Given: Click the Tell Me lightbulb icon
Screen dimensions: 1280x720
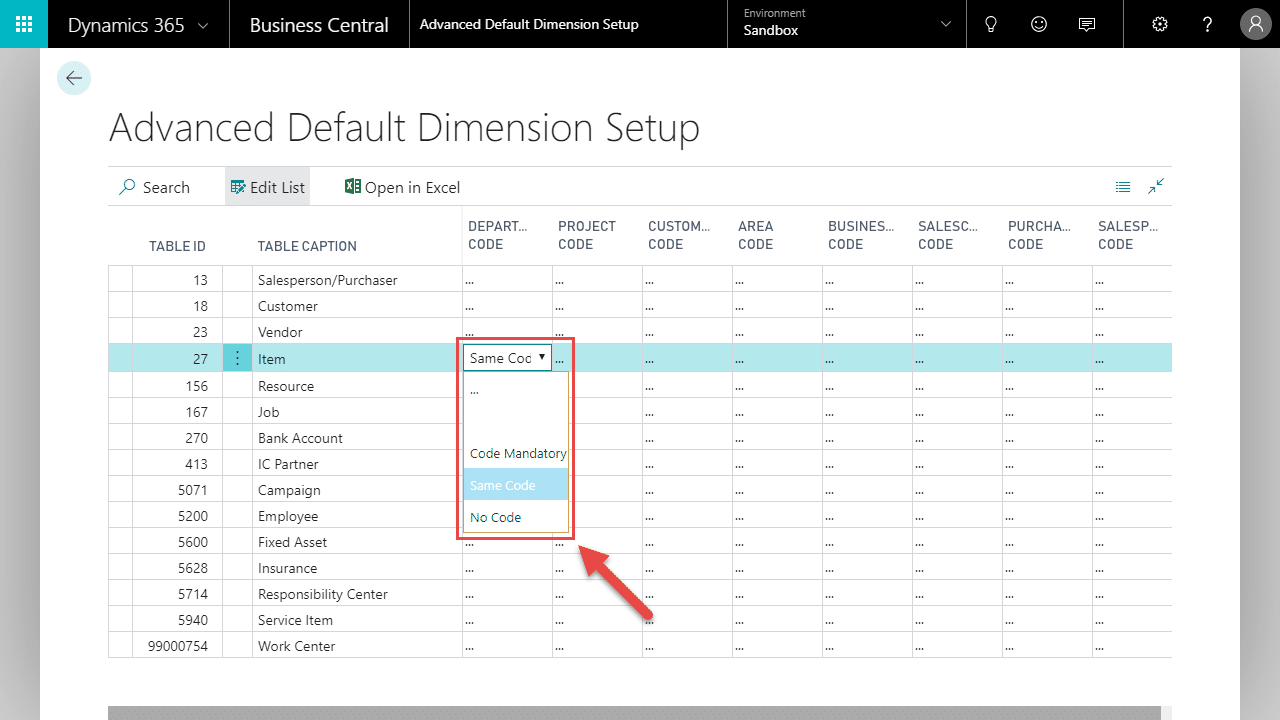Looking at the screenshot, I should coord(990,23).
